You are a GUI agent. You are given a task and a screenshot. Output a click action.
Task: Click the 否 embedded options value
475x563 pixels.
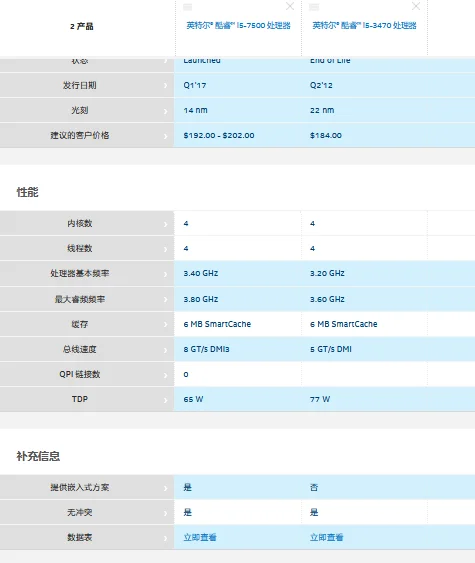coord(314,487)
